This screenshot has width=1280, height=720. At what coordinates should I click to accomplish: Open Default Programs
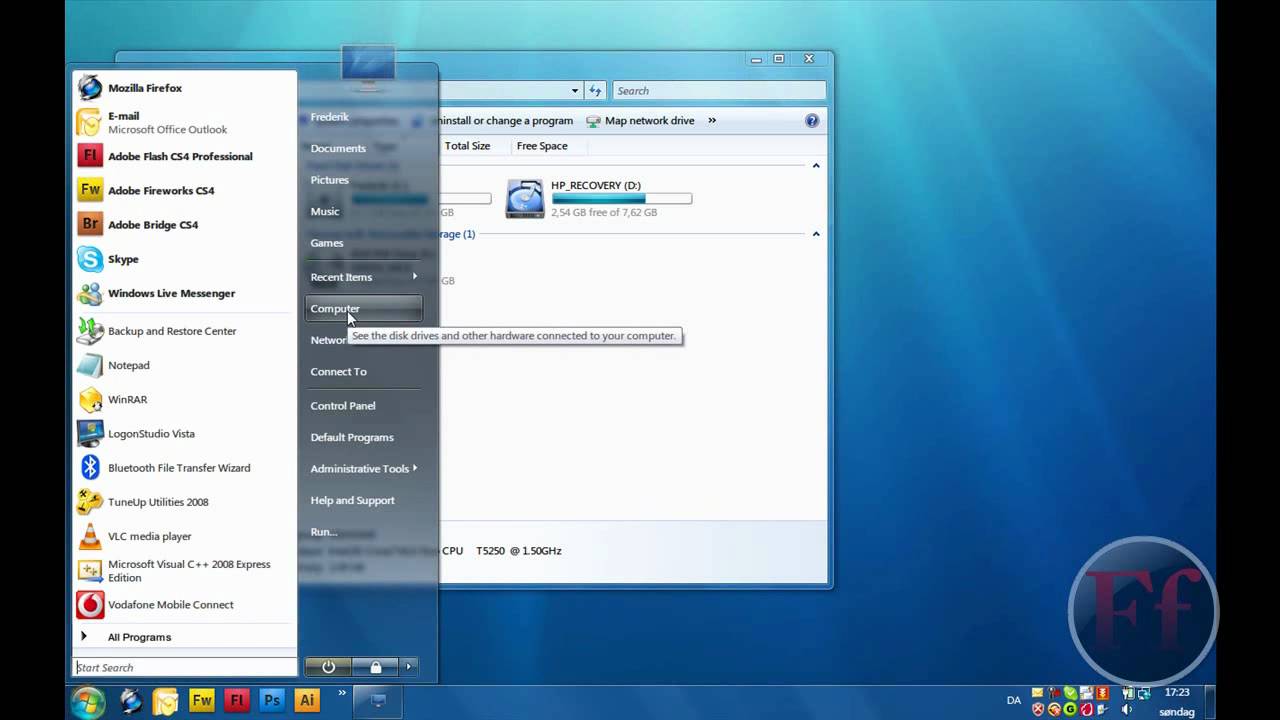pos(364,437)
